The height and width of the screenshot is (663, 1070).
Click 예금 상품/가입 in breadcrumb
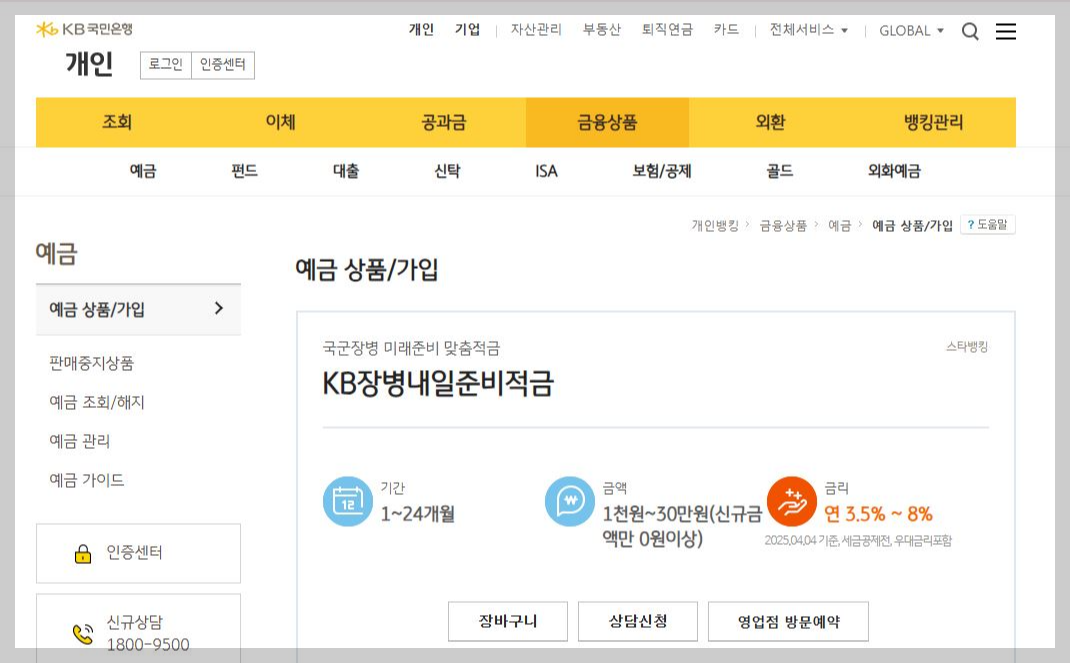912,225
